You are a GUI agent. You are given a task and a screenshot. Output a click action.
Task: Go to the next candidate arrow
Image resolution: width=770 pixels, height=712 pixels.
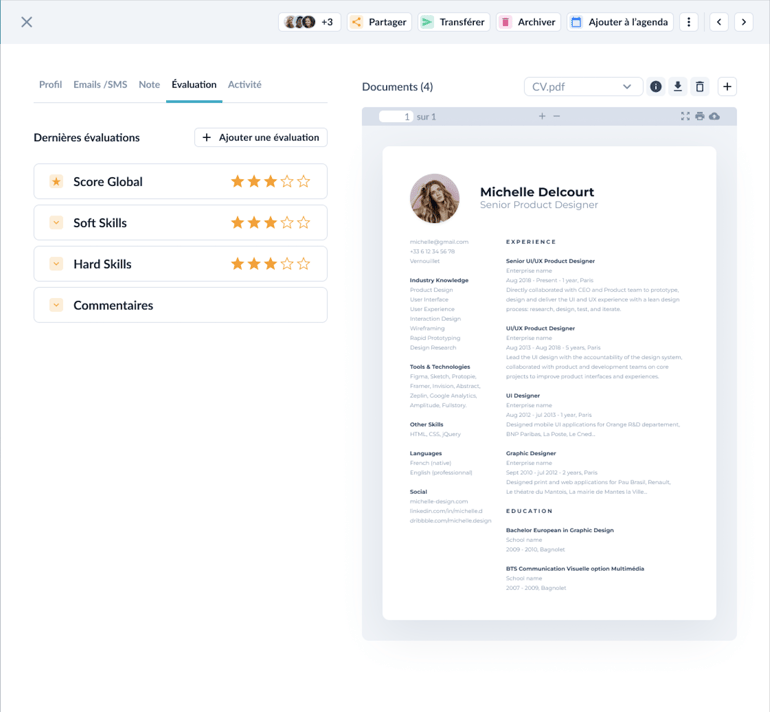pyautogui.click(x=744, y=22)
